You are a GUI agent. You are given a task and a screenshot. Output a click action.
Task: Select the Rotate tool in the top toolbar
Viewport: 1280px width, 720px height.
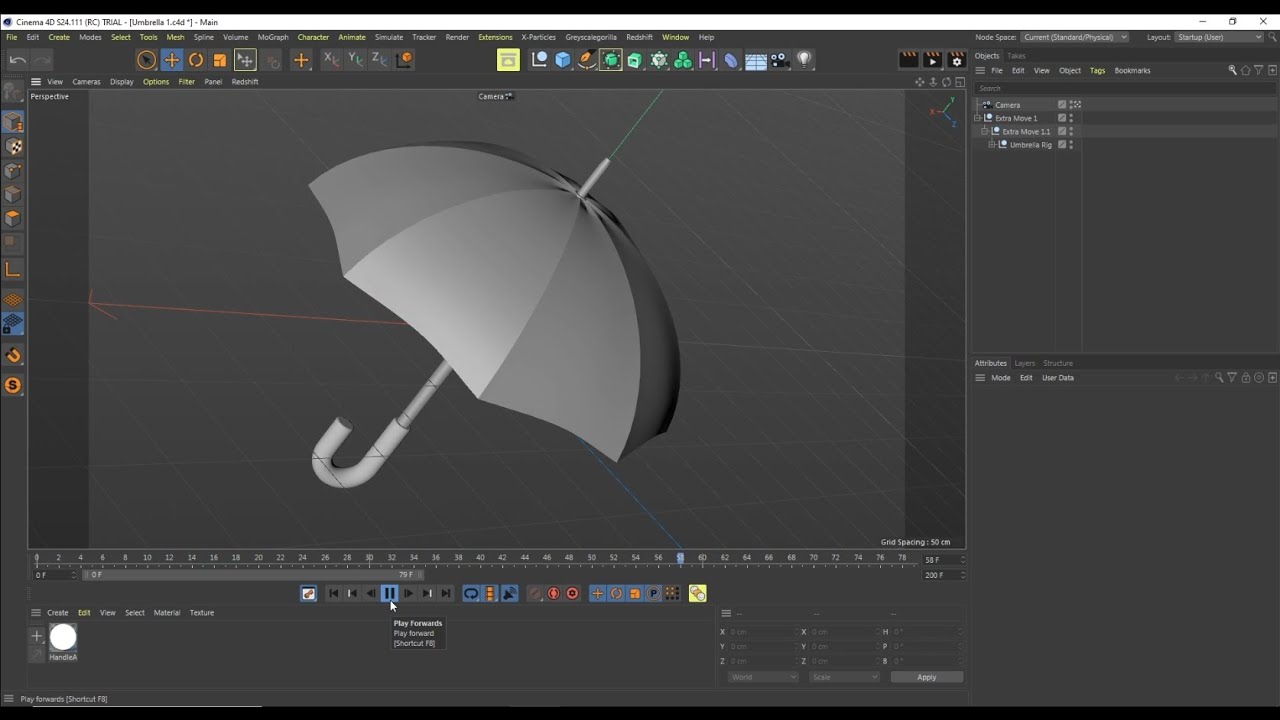point(196,60)
